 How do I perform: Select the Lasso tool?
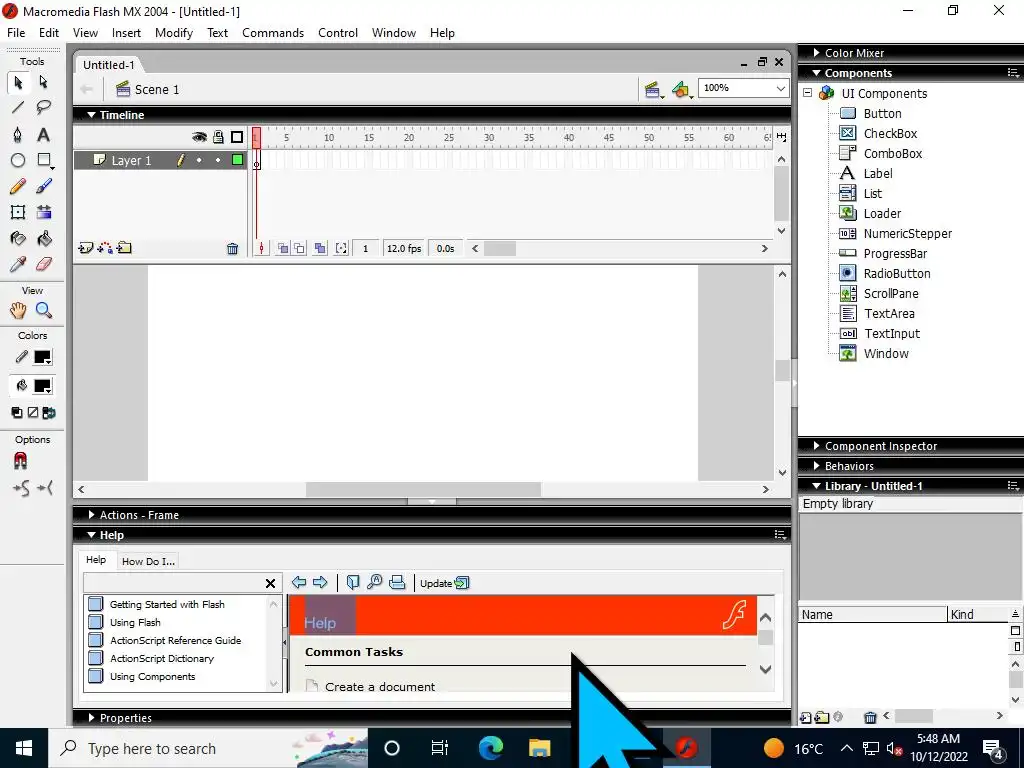[44, 108]
